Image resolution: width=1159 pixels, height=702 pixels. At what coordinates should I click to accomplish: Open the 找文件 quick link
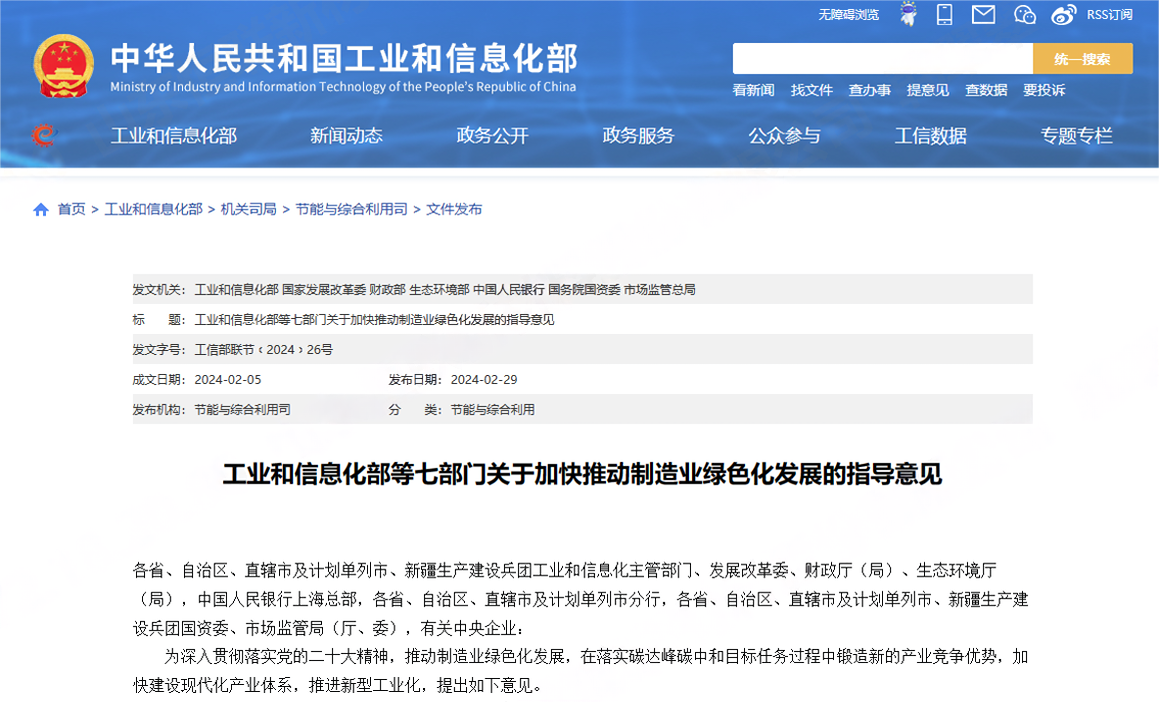[x=811, y=90]
